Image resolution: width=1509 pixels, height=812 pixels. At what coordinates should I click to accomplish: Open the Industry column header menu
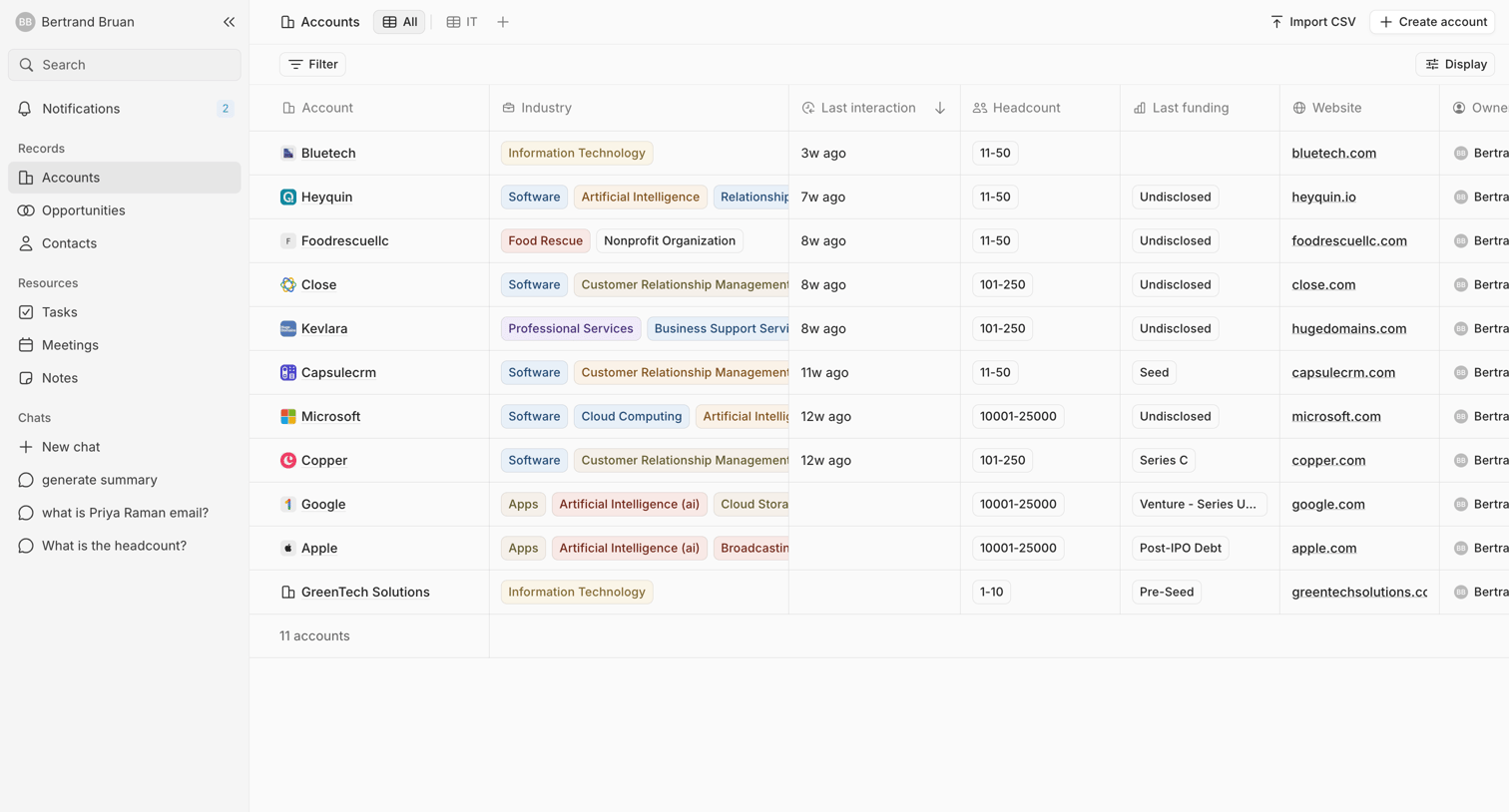click(639, 108)
